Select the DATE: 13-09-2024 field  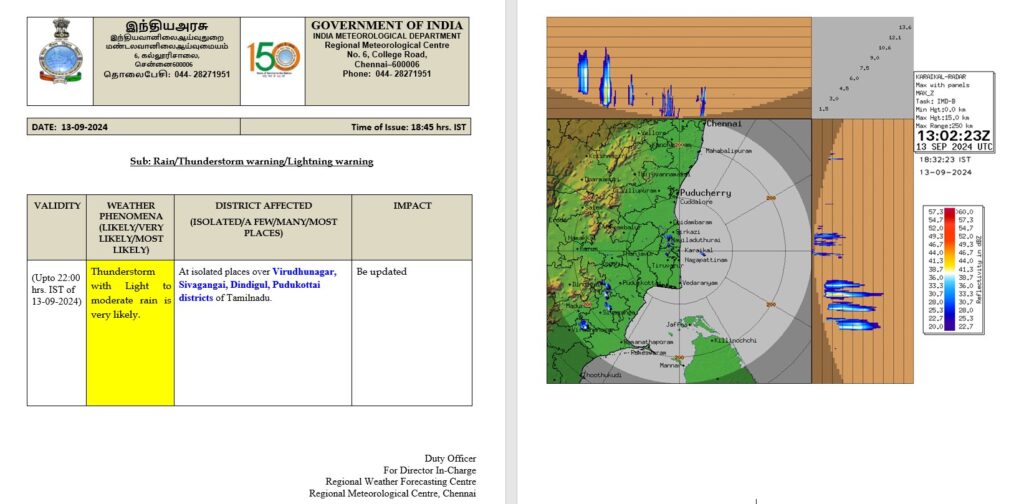[72, 127]
